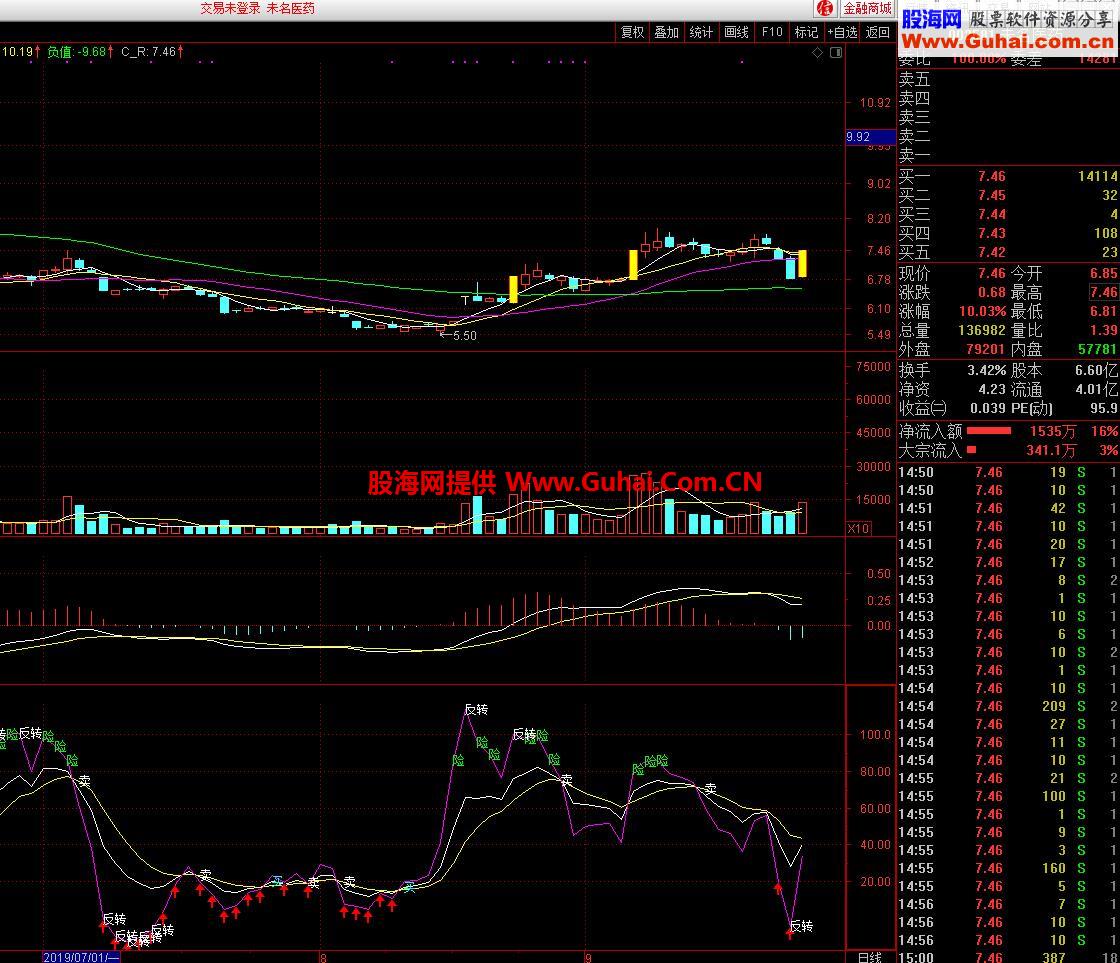Click the blue 9.92 price marker on the axis
Image resolution: width=1120 pixels, height=963 pixels.
[x=870, y=136]
